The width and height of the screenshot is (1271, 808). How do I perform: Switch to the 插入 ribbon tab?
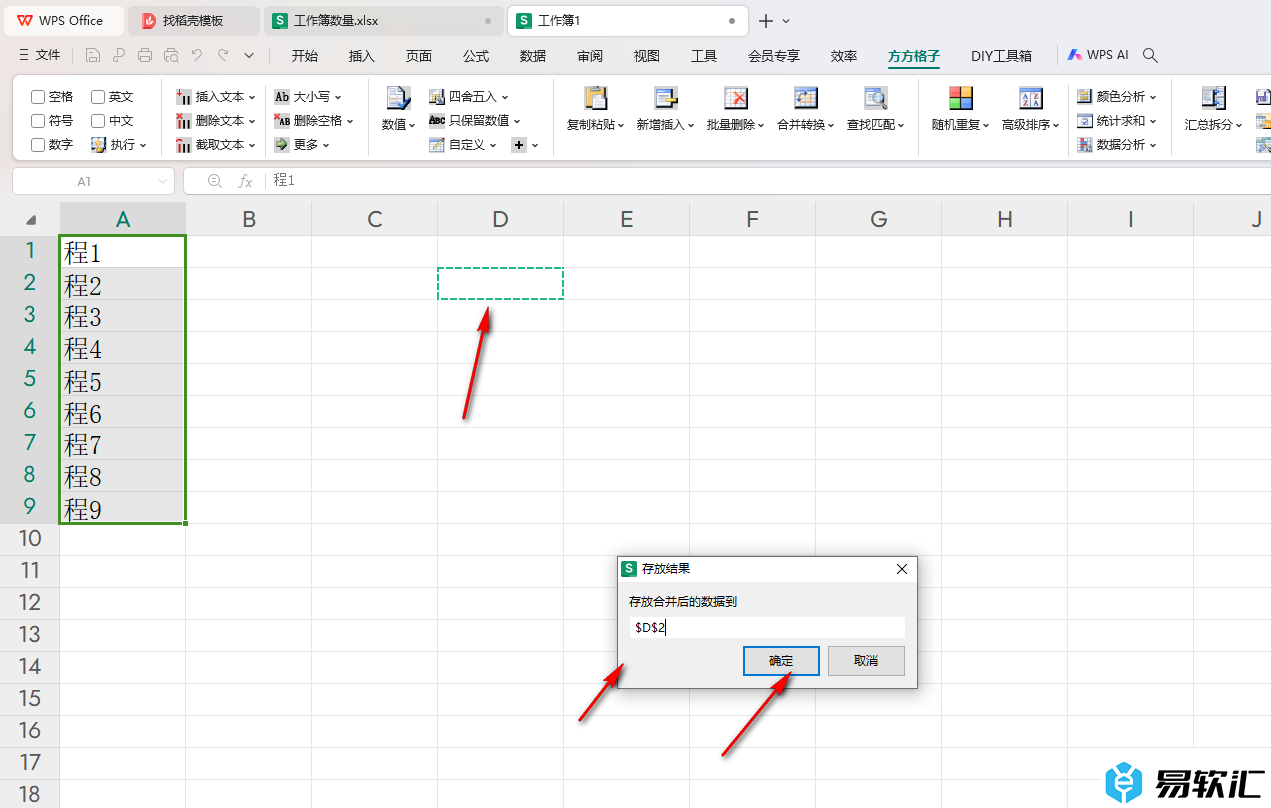tap(362, 56)
